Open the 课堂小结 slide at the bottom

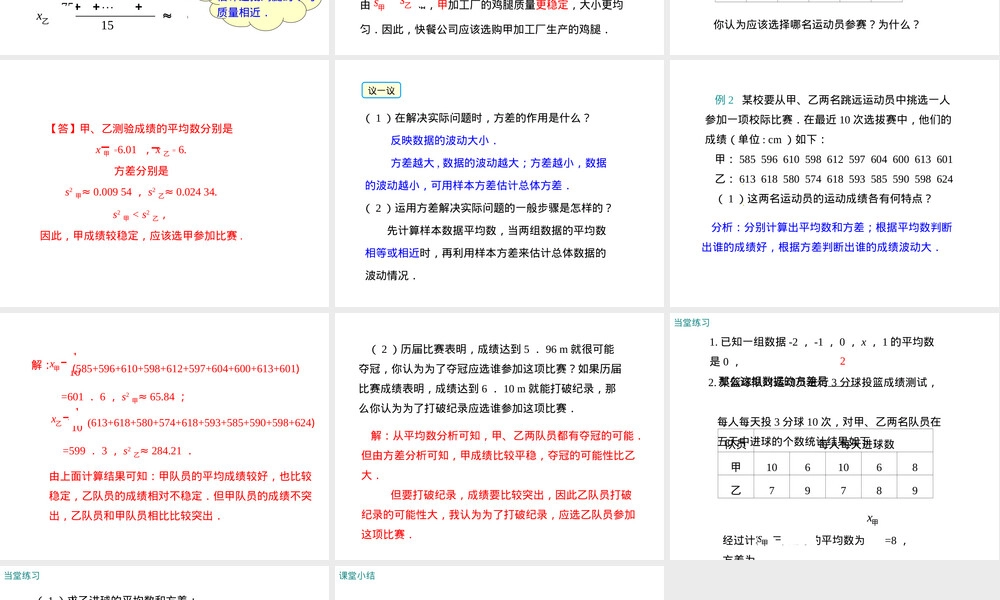(499, 583)
